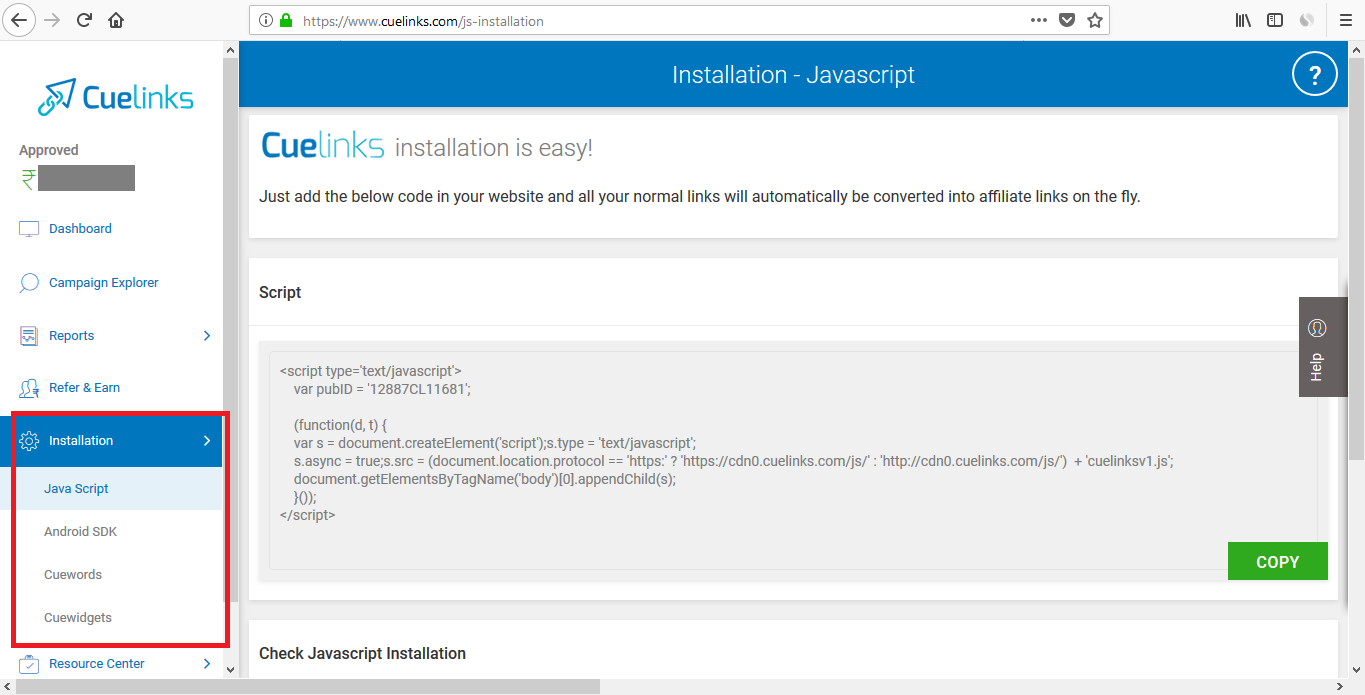The height and width of the screenshot is (695, 1365).
Task: Expand the Resource Center chevron
Action: (x=207, y=664)
